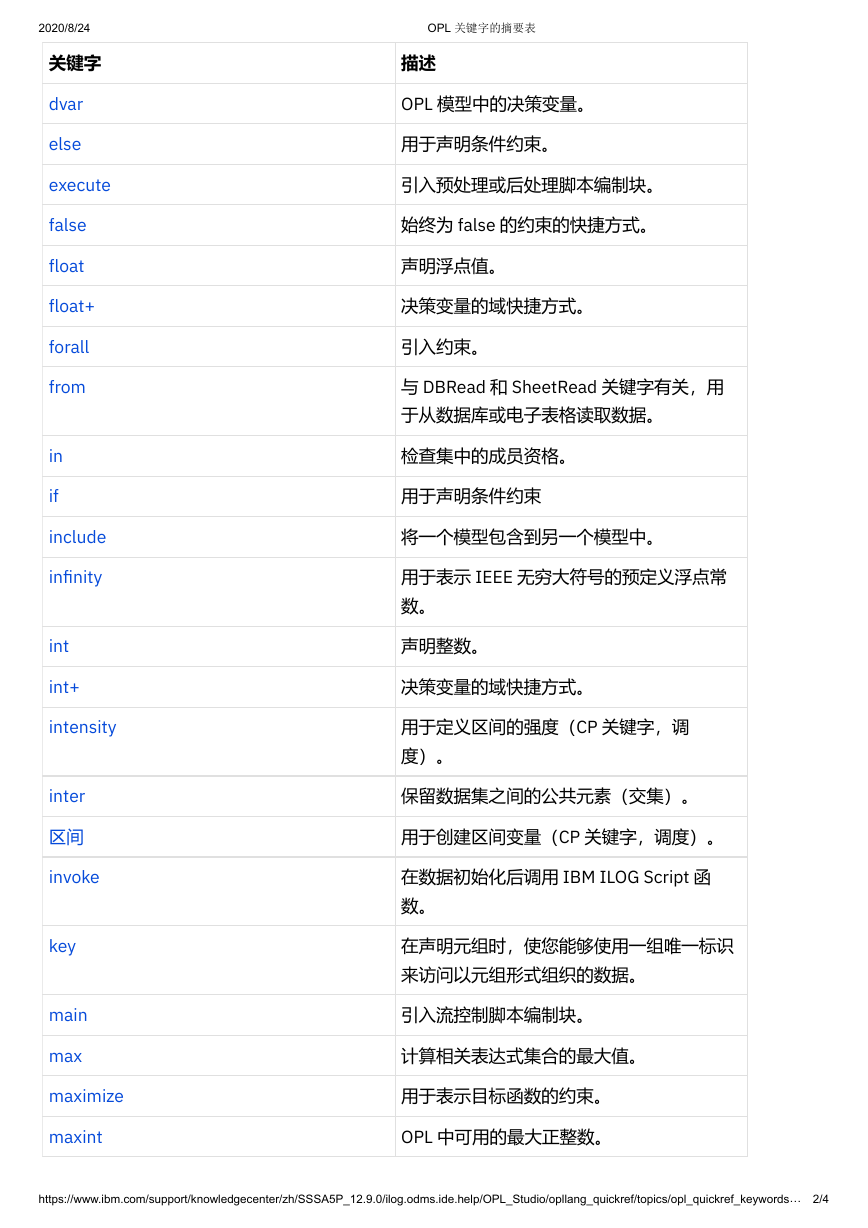Follow the invoke keyword link

click(x=75, y=877)
